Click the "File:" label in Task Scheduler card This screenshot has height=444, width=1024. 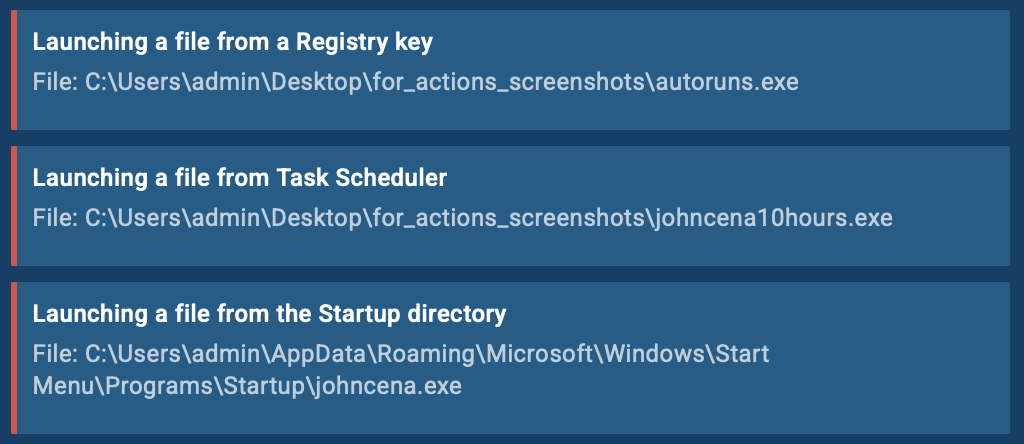[55, 217]
